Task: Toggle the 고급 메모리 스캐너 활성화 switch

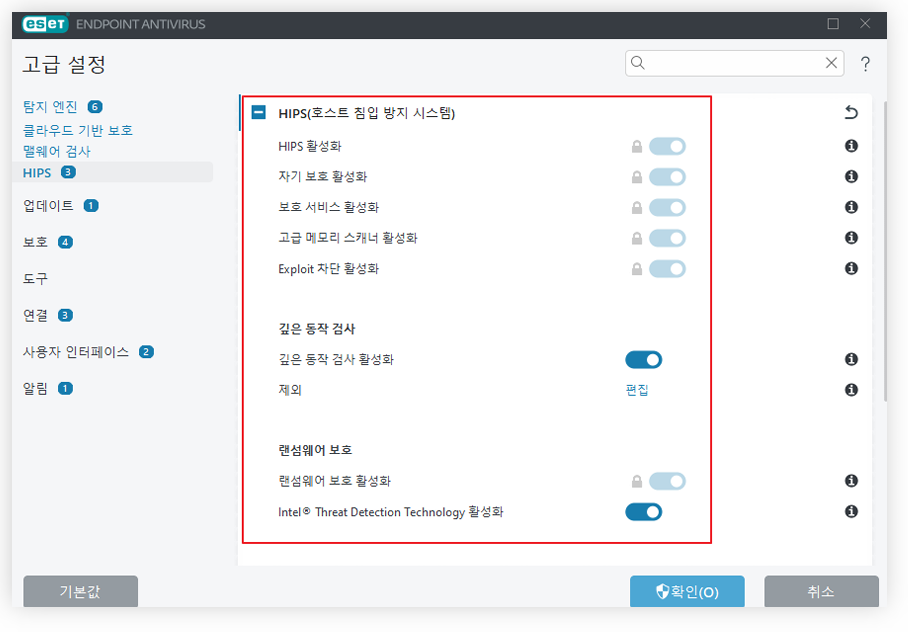Action: (667, 238)
